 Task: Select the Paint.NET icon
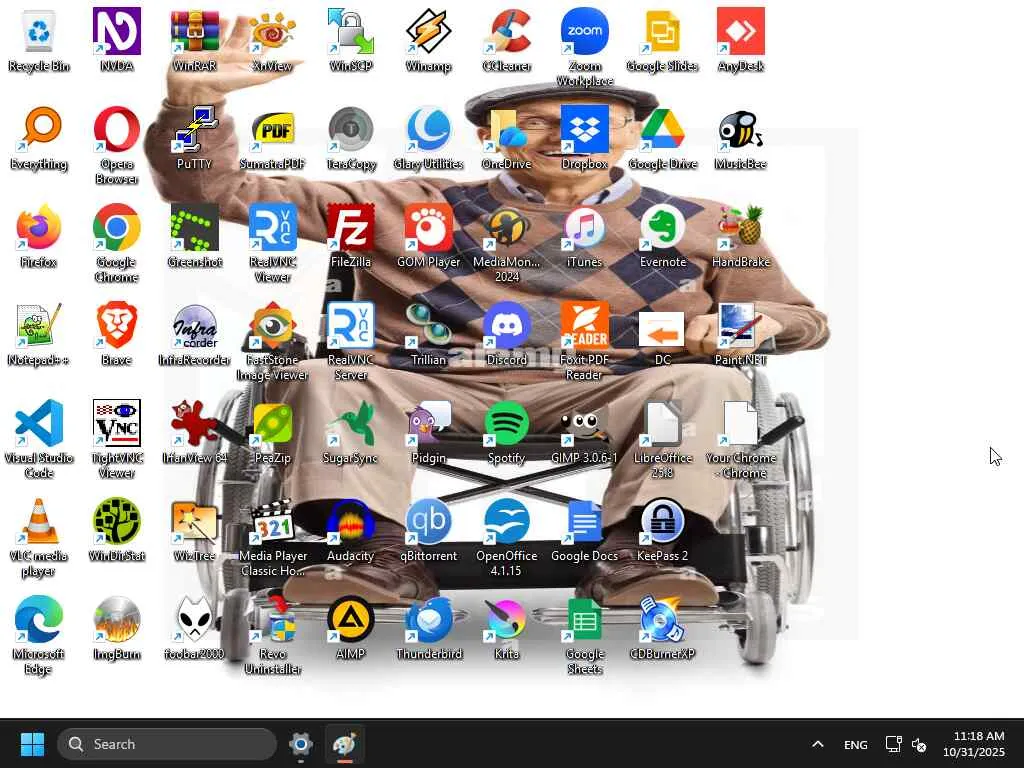pyautogui.click(x=741, y=334)
